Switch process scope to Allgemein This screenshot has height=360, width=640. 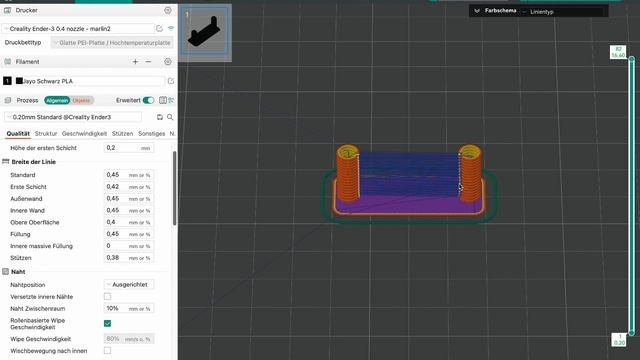tap(57, 100)
